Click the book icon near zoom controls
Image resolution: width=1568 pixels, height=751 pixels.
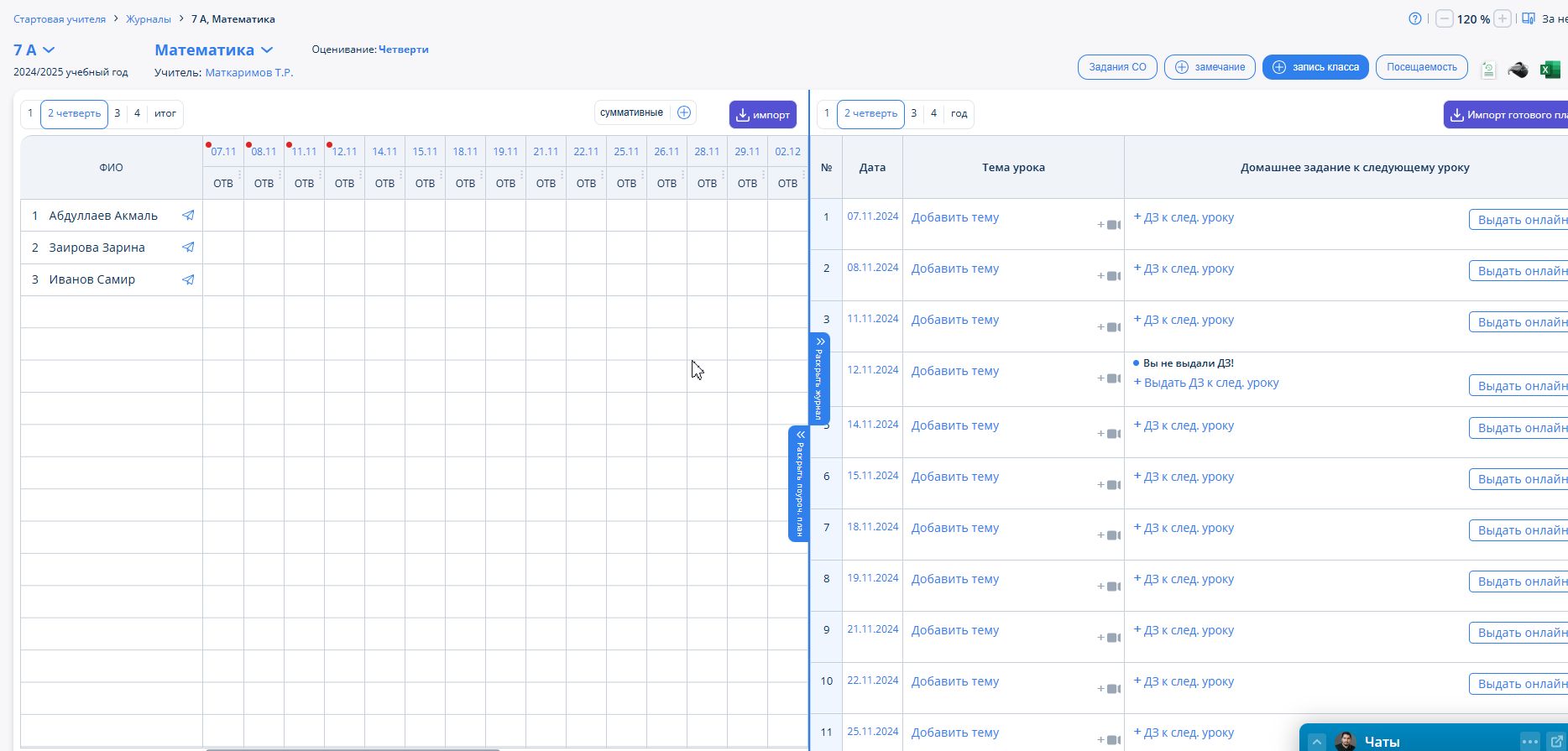point(1529,18)
